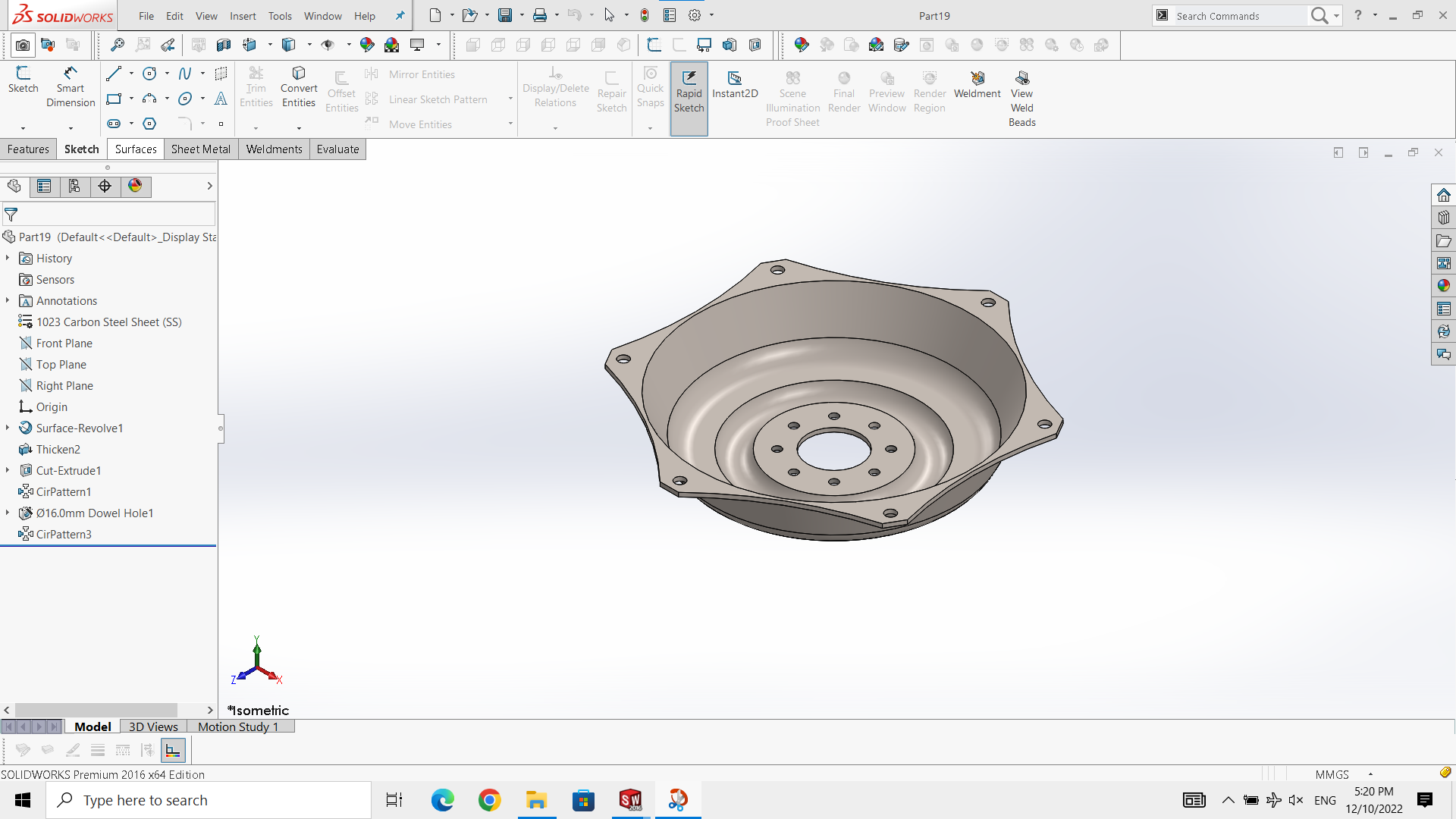Image resolution: width=1456 pixels, height=819 pixels.
Task: Open the PropertyManager tab
Action: click(x=44, y=187)
